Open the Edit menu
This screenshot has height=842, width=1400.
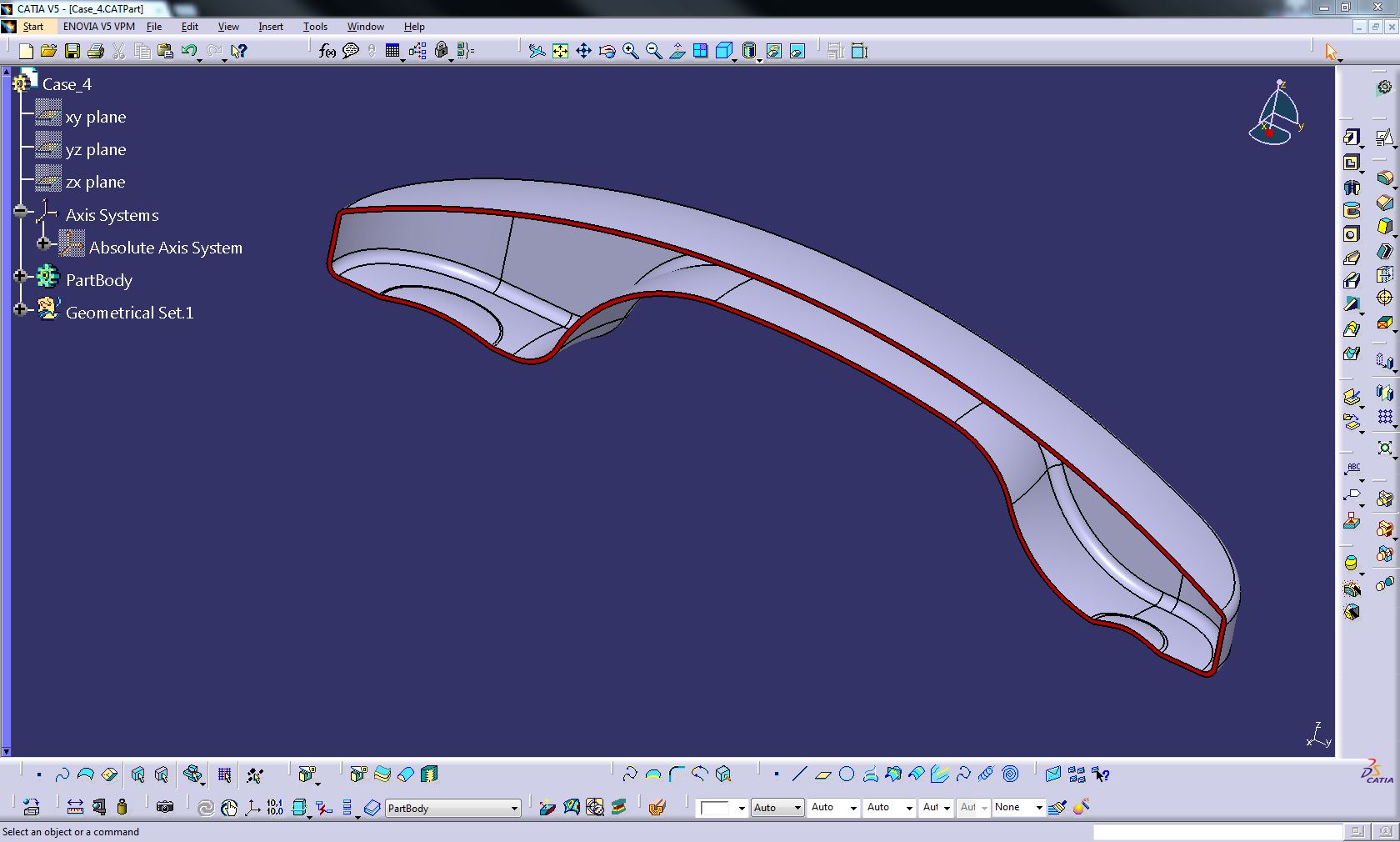[x=190, y=27]
